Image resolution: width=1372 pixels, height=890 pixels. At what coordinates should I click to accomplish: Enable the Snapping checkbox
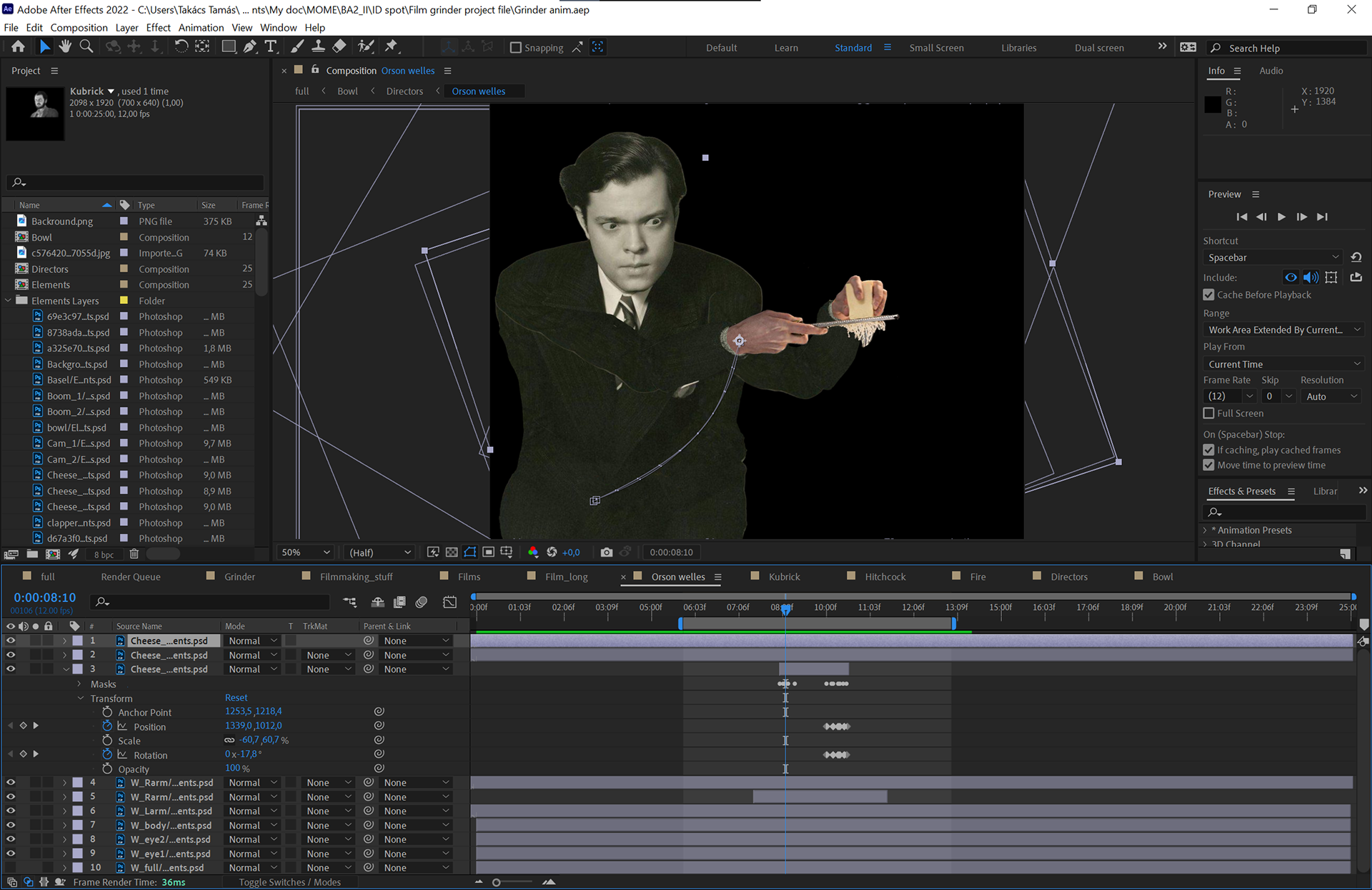point(515,47)
